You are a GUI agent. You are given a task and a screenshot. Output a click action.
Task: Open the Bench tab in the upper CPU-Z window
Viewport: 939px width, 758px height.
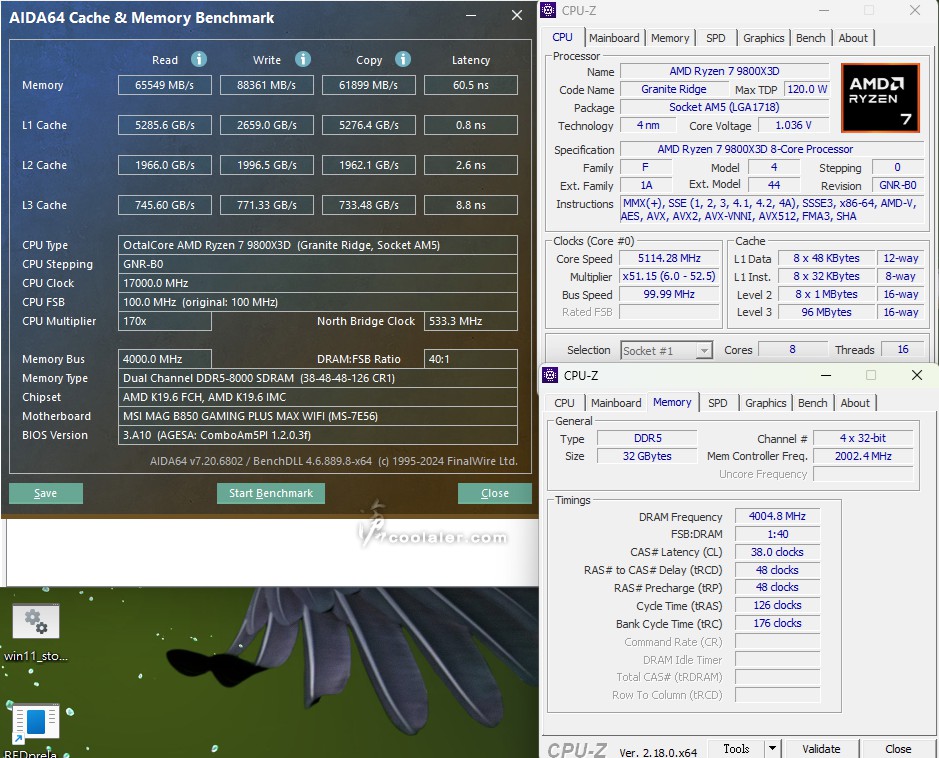[x=811, y=38]
